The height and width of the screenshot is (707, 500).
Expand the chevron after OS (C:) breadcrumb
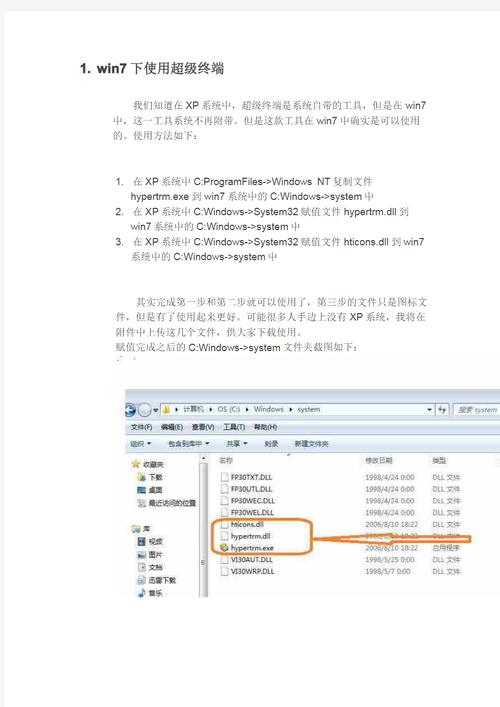click(x=247, y=409)
